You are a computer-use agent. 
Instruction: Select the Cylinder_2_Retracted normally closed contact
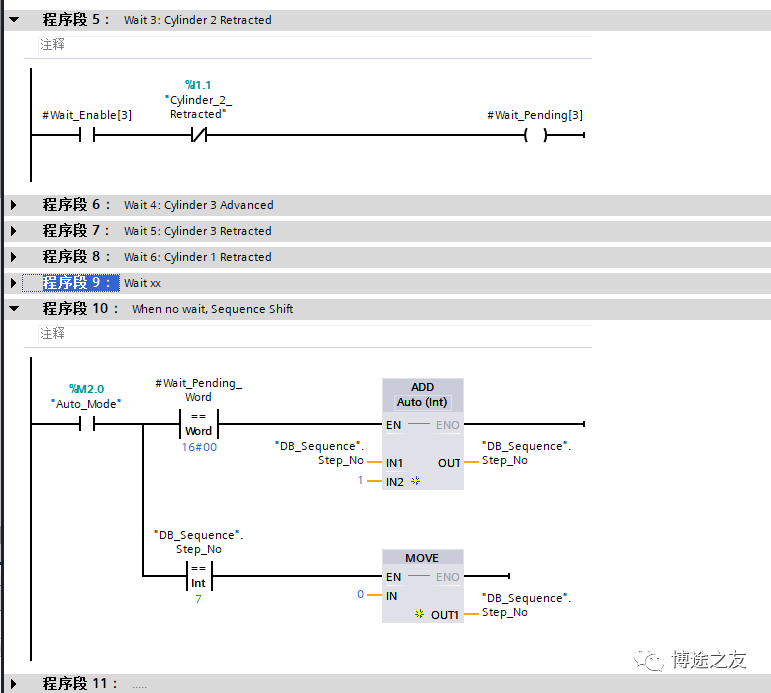pyautogui.click(x=199, y=134)
